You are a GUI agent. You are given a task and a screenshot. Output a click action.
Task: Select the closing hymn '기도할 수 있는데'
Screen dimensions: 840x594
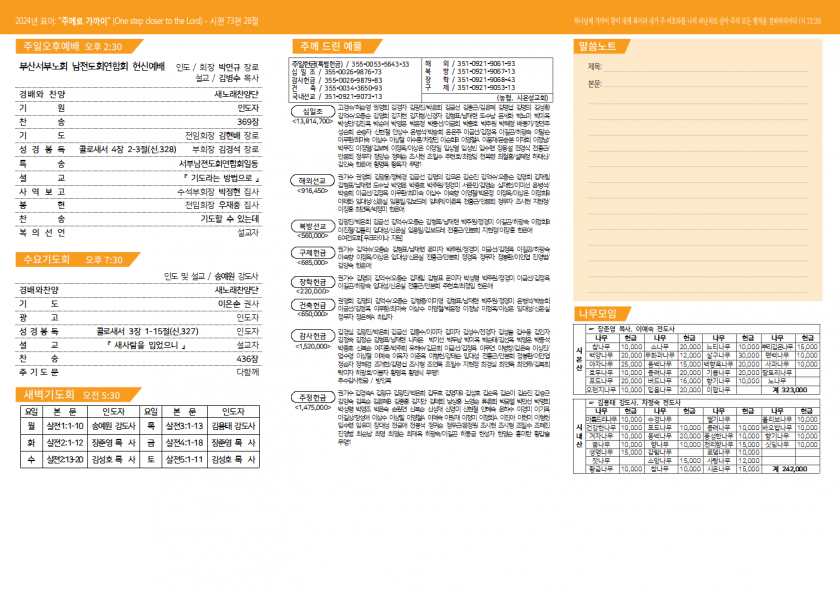(x=230, y=219)
